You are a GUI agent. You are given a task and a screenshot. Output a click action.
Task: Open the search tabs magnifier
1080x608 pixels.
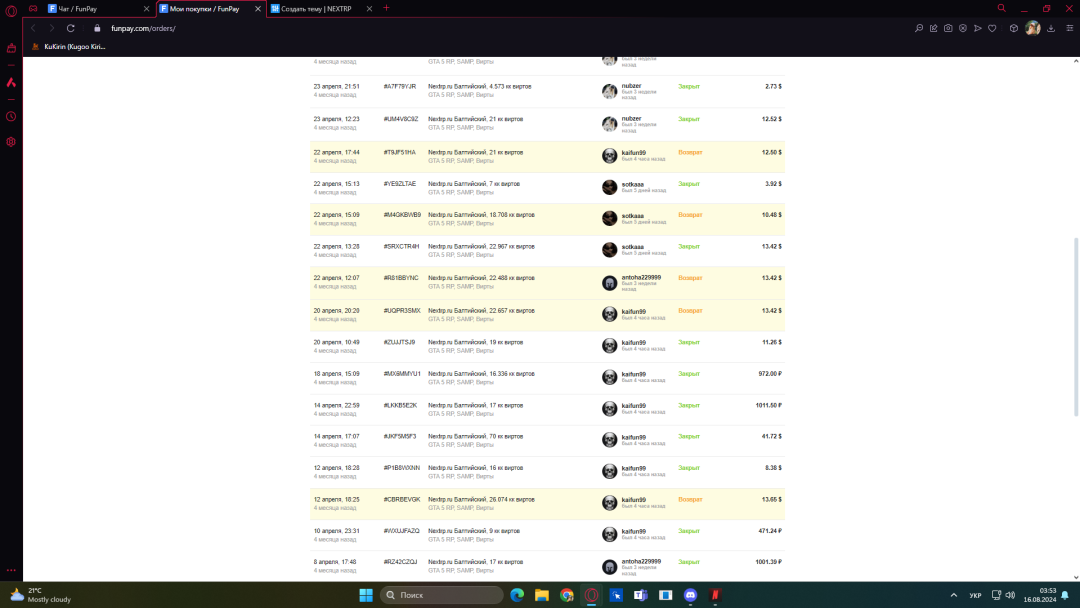1001,8
